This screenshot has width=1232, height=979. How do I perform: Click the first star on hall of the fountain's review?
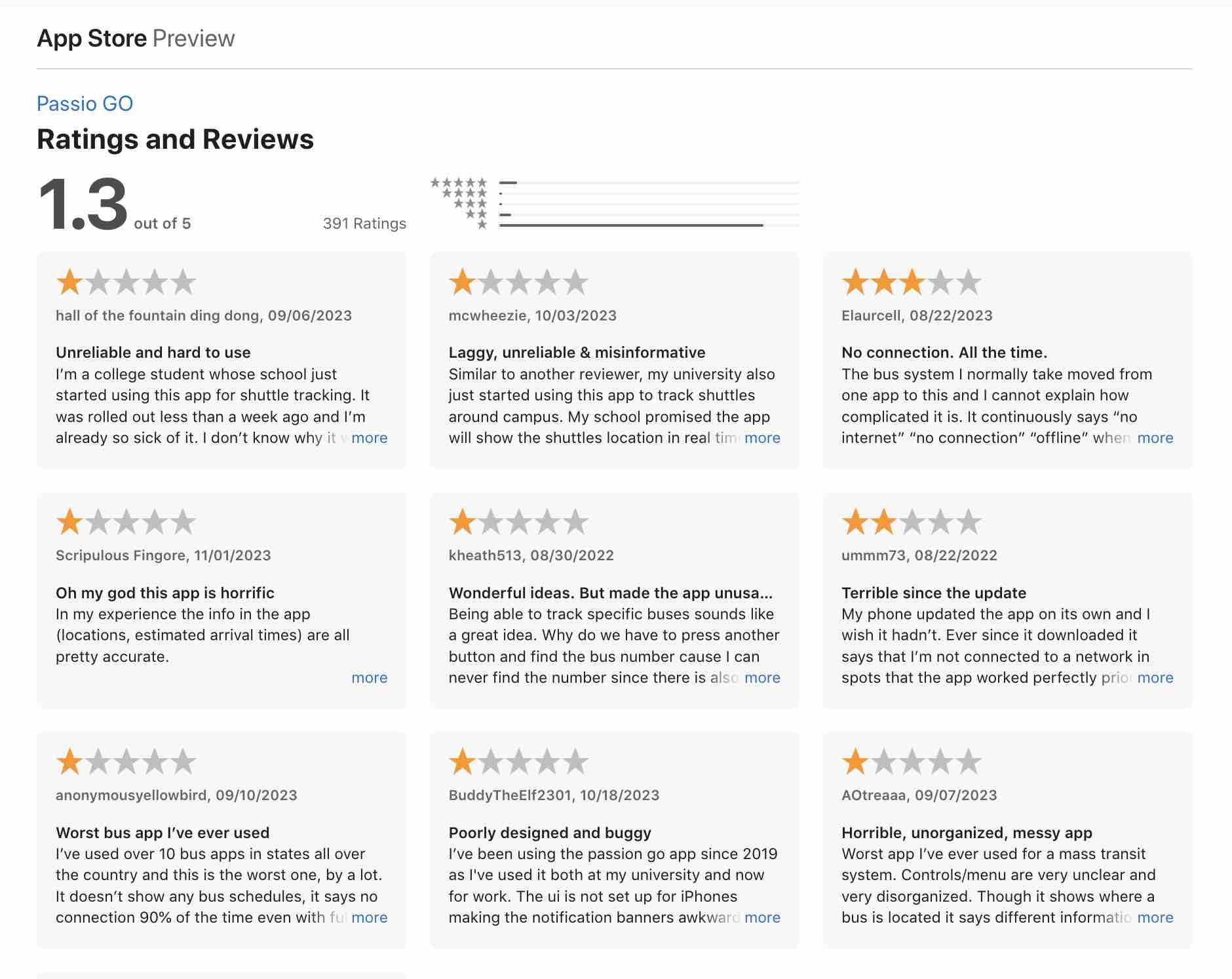tap(69, 281)
